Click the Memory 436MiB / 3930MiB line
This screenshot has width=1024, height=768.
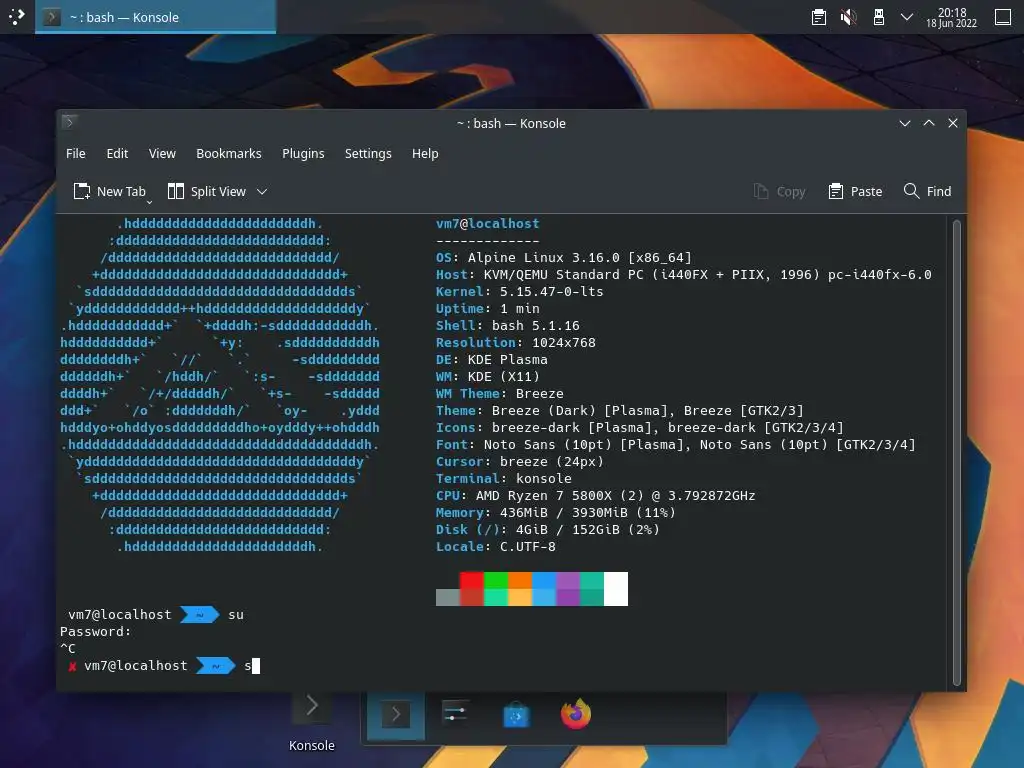[556, 512]
